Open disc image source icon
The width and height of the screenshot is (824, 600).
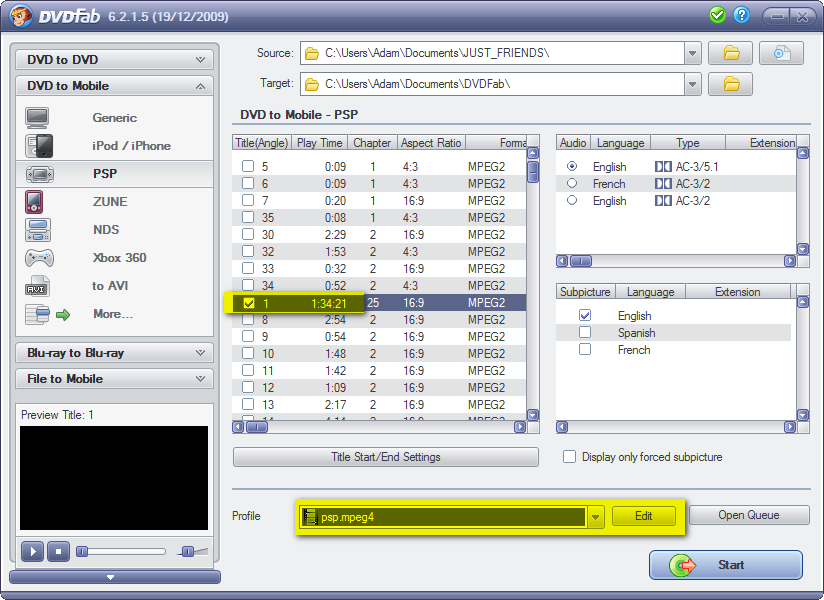[x=781, y=53]
